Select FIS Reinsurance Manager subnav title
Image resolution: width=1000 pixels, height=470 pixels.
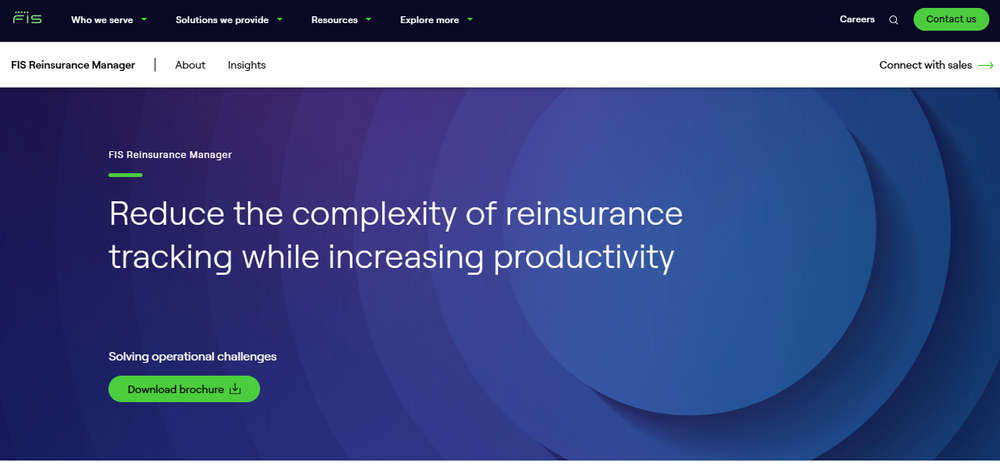point(73,65)
